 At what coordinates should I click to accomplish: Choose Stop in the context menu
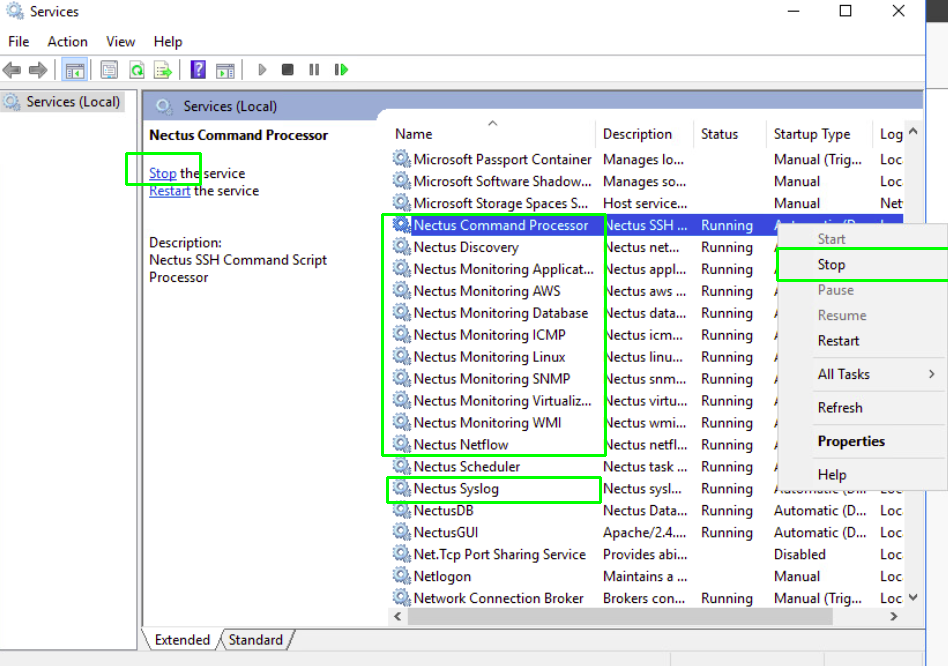(x=832, y=265)
